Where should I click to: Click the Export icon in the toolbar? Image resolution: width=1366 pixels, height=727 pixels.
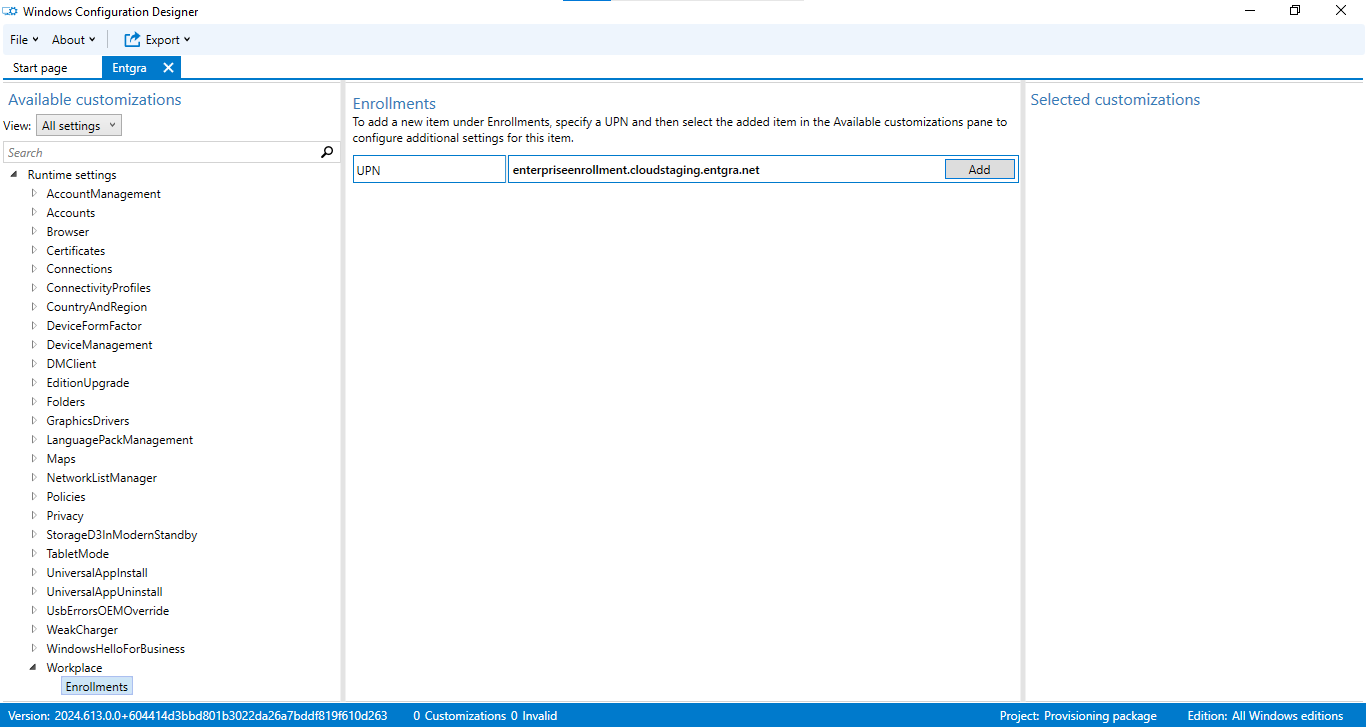tap(132, 40)
